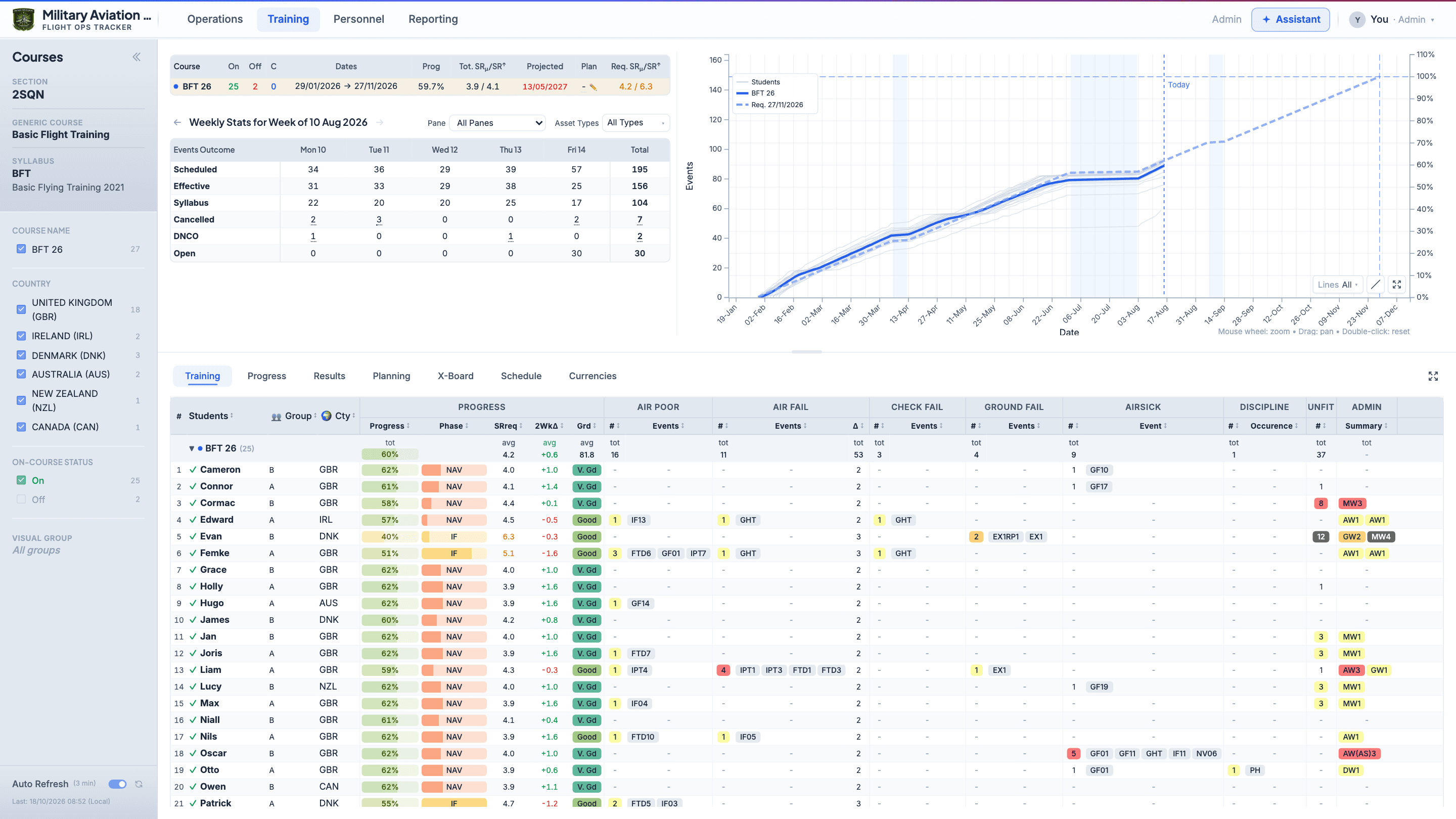Image resolution: width=1456 pixels, height=819 pixels.
Task: Expand chart to fullscreen icon
Action: pyautogui.click(x=1397, y=284)
